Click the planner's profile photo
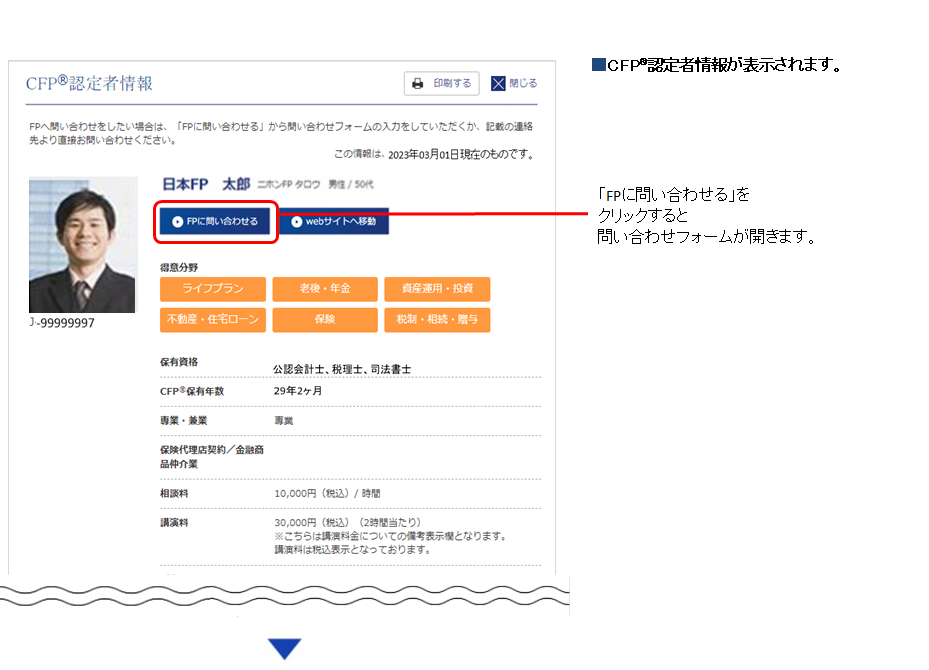The width and height of the screenshot is (929, 670). (83, 245)
